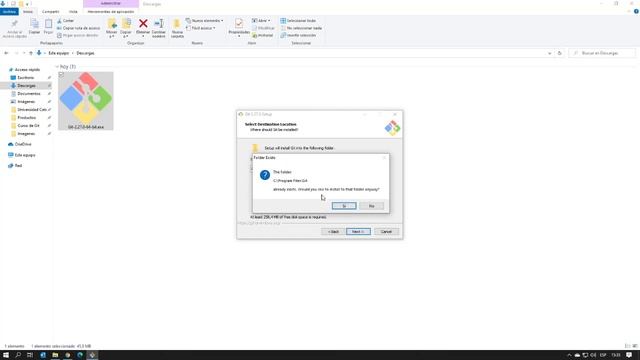The height and width of the screenshot is (360, 640).
Task: Open the Mover a dropdown
Action: pos(111,29)
